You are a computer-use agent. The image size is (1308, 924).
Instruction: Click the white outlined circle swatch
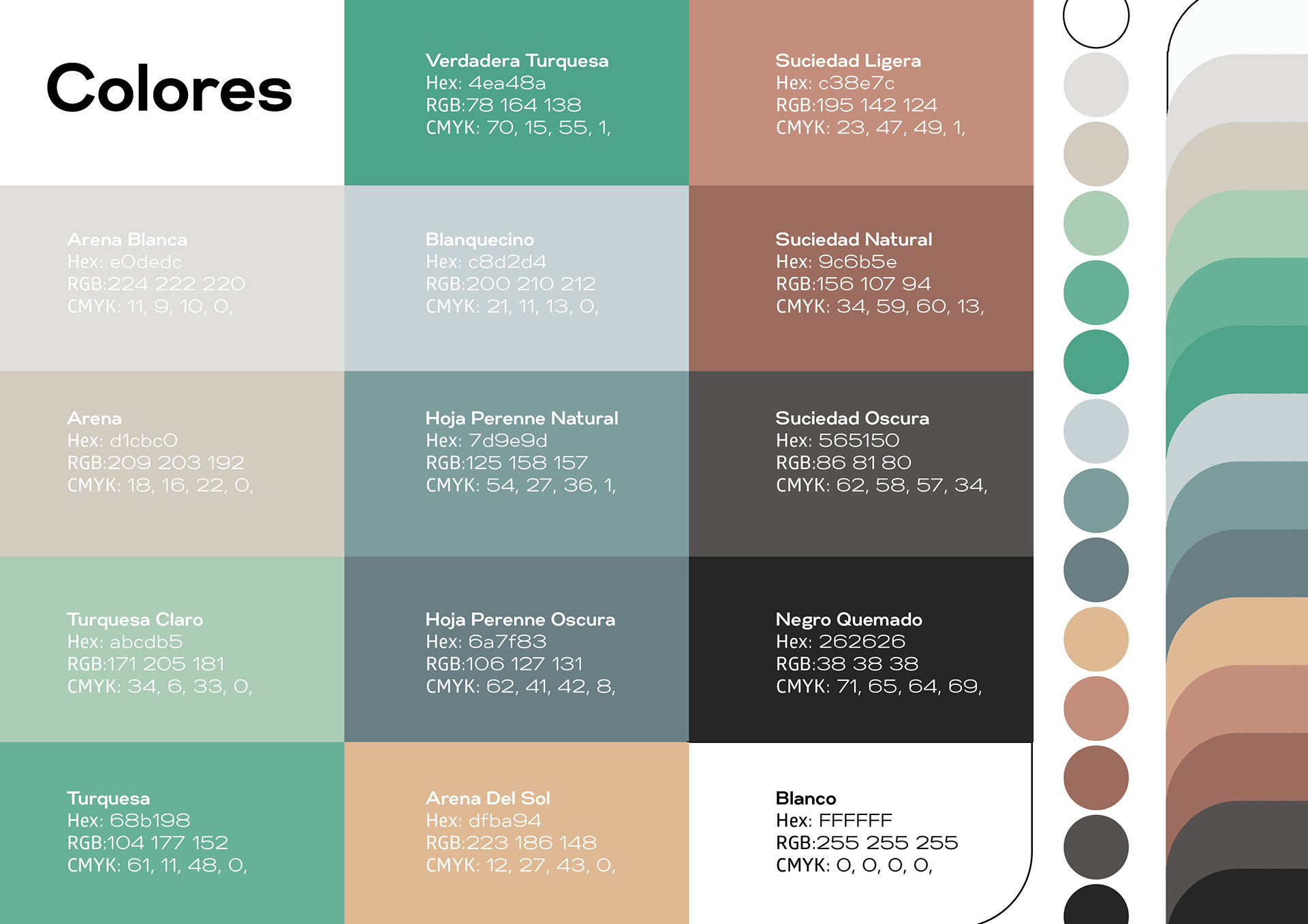(x=1095, y=20)
